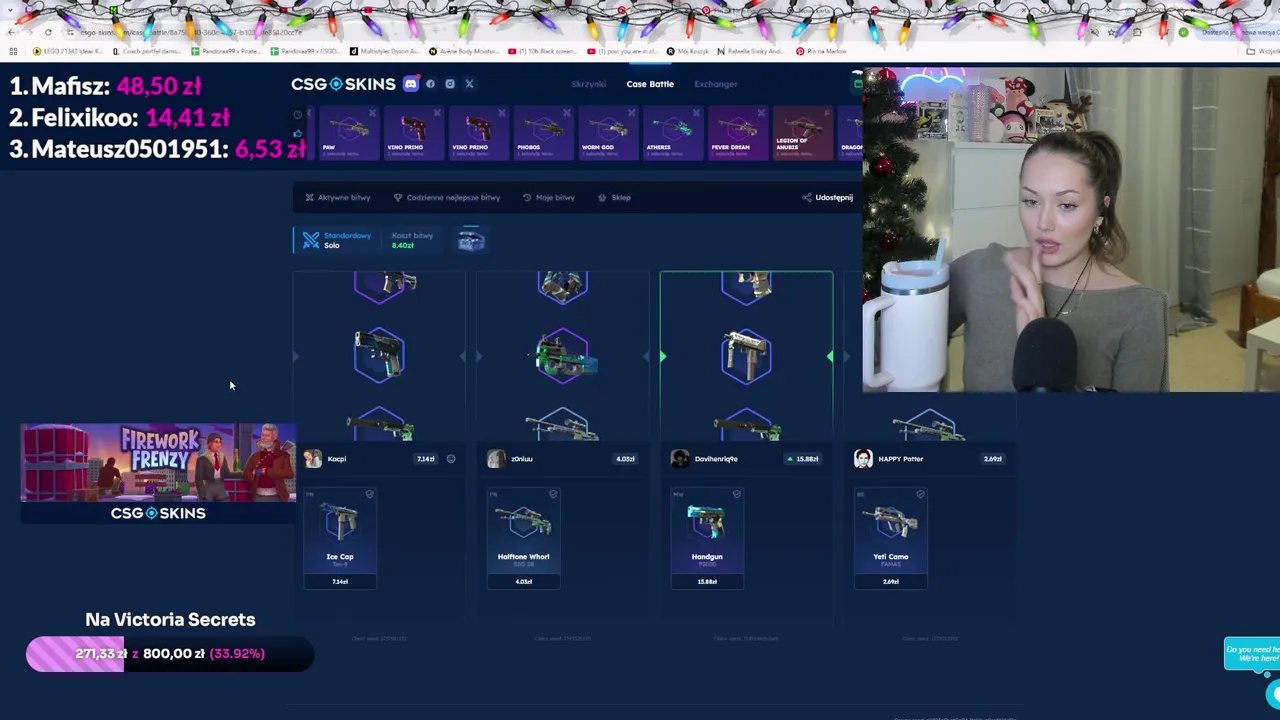Click the thumbs-up icon beside live drops

(297, 132)
